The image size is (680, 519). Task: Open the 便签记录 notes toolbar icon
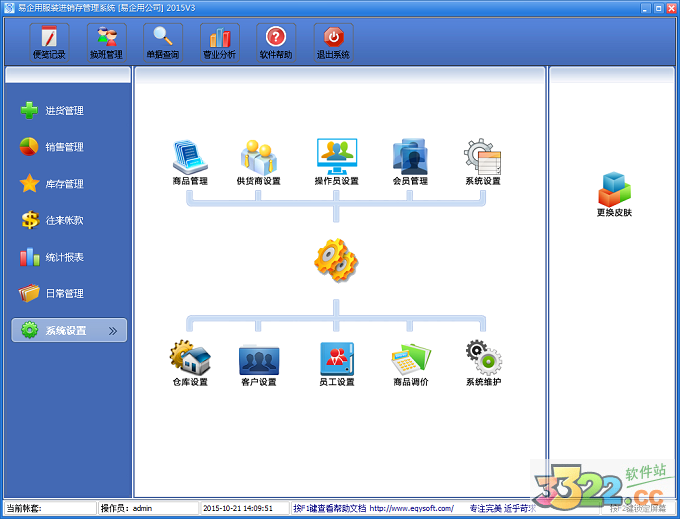(48, 42)
